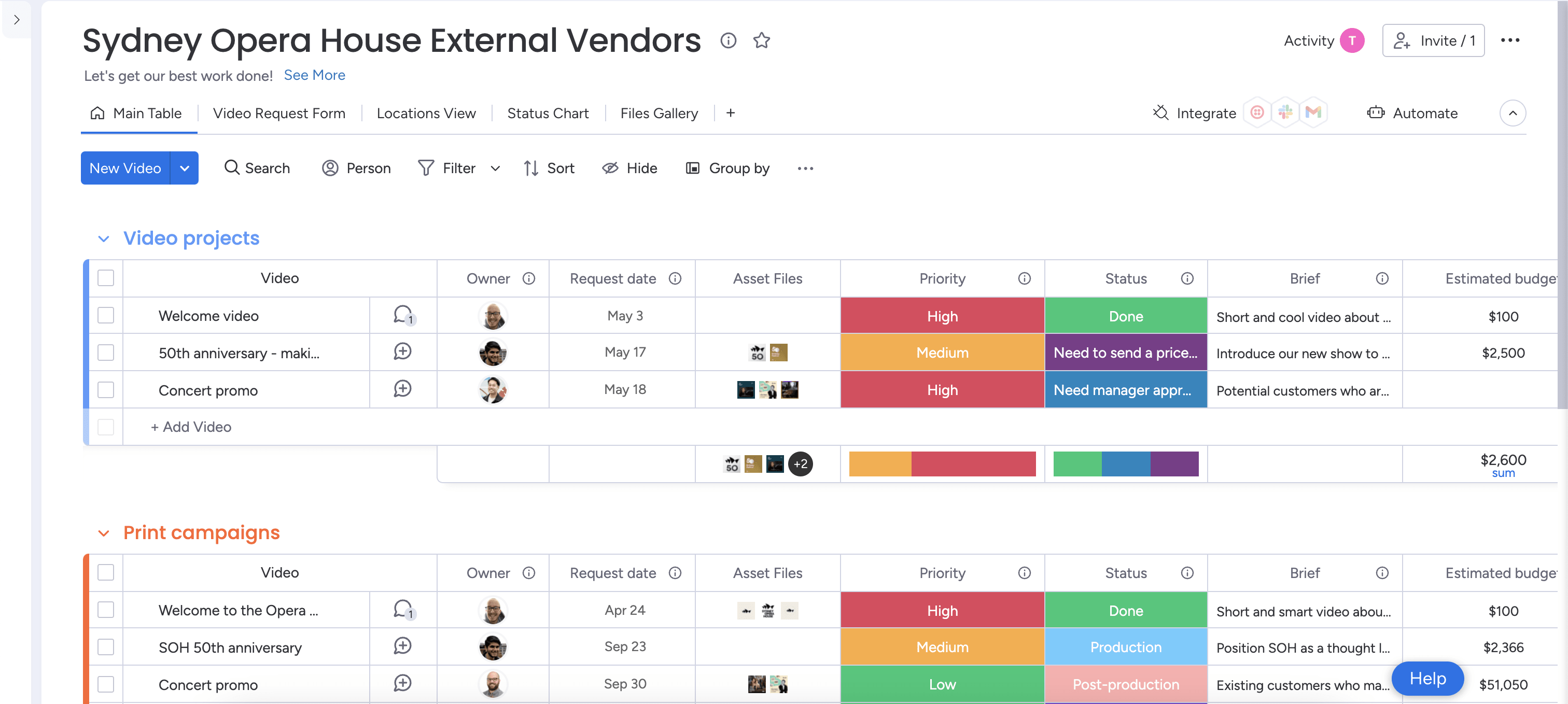Start conversation on SOH 50th anniversary
Image resolution: width=1568 pixels, height=704 pixels.
tap(402, 646)
